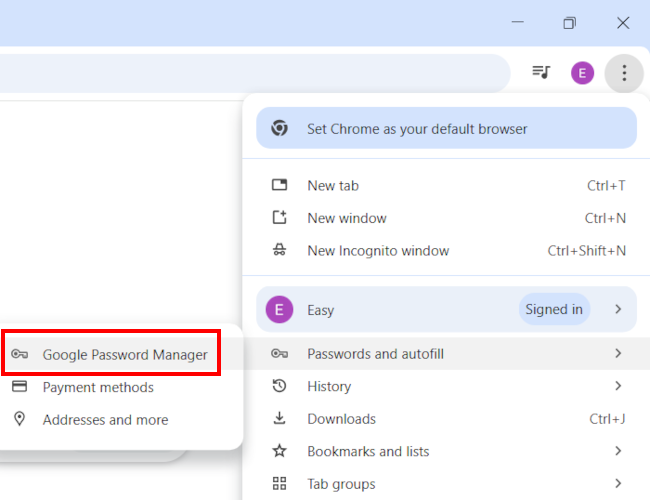This screenshot has height=500, width=650.
Task: Close the Chrome window
Action: (623, 23)
